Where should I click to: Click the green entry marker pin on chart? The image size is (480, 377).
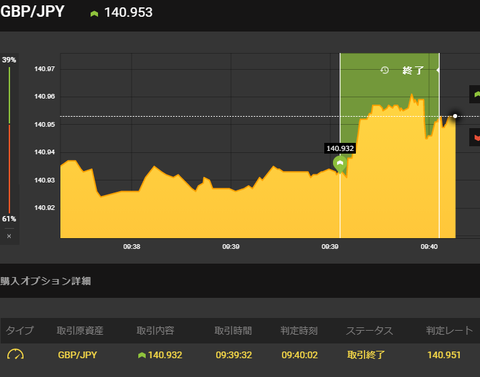tap(340, 164)
